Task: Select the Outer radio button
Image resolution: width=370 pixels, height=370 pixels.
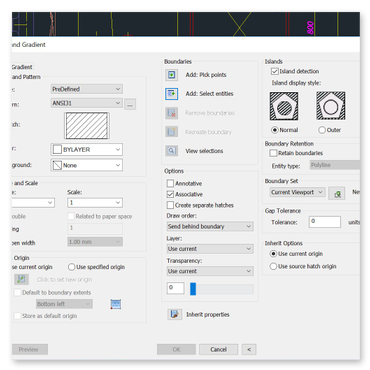Action: click(x=322, y=130)
